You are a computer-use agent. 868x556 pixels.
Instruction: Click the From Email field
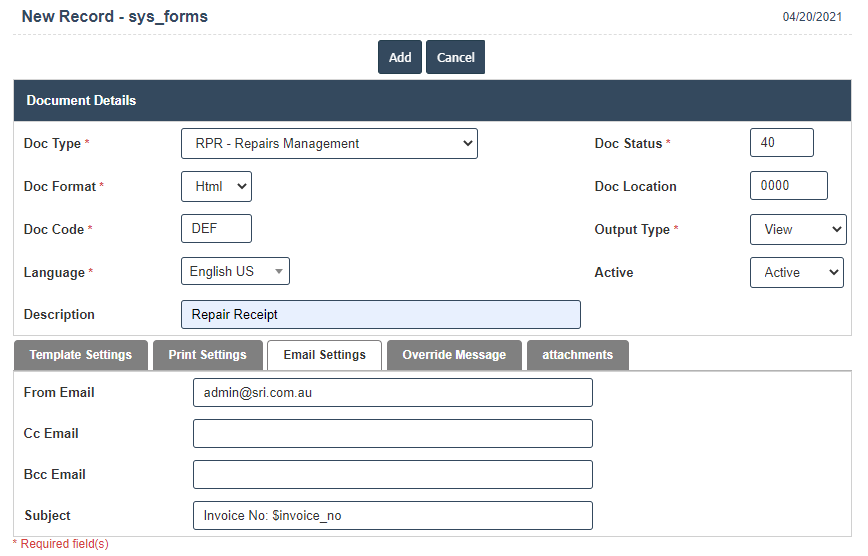tap(392, 393)
